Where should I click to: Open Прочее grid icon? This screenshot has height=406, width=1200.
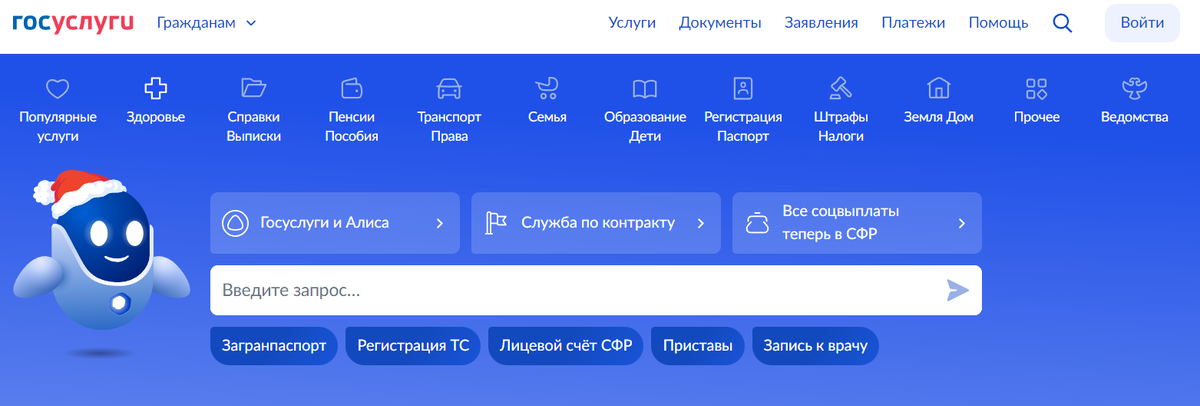click(x=1036, y=89)
